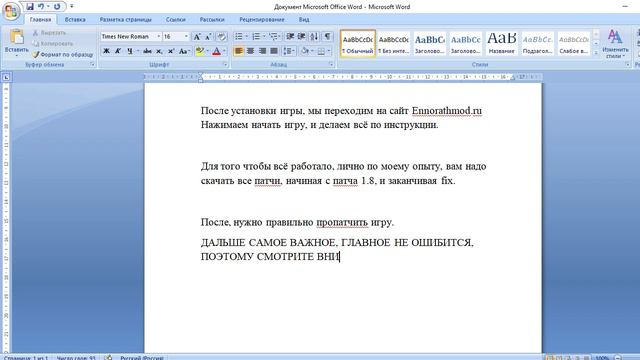Insert numbered list
Viewport: 640px width, 360px height.
point(256,37)
